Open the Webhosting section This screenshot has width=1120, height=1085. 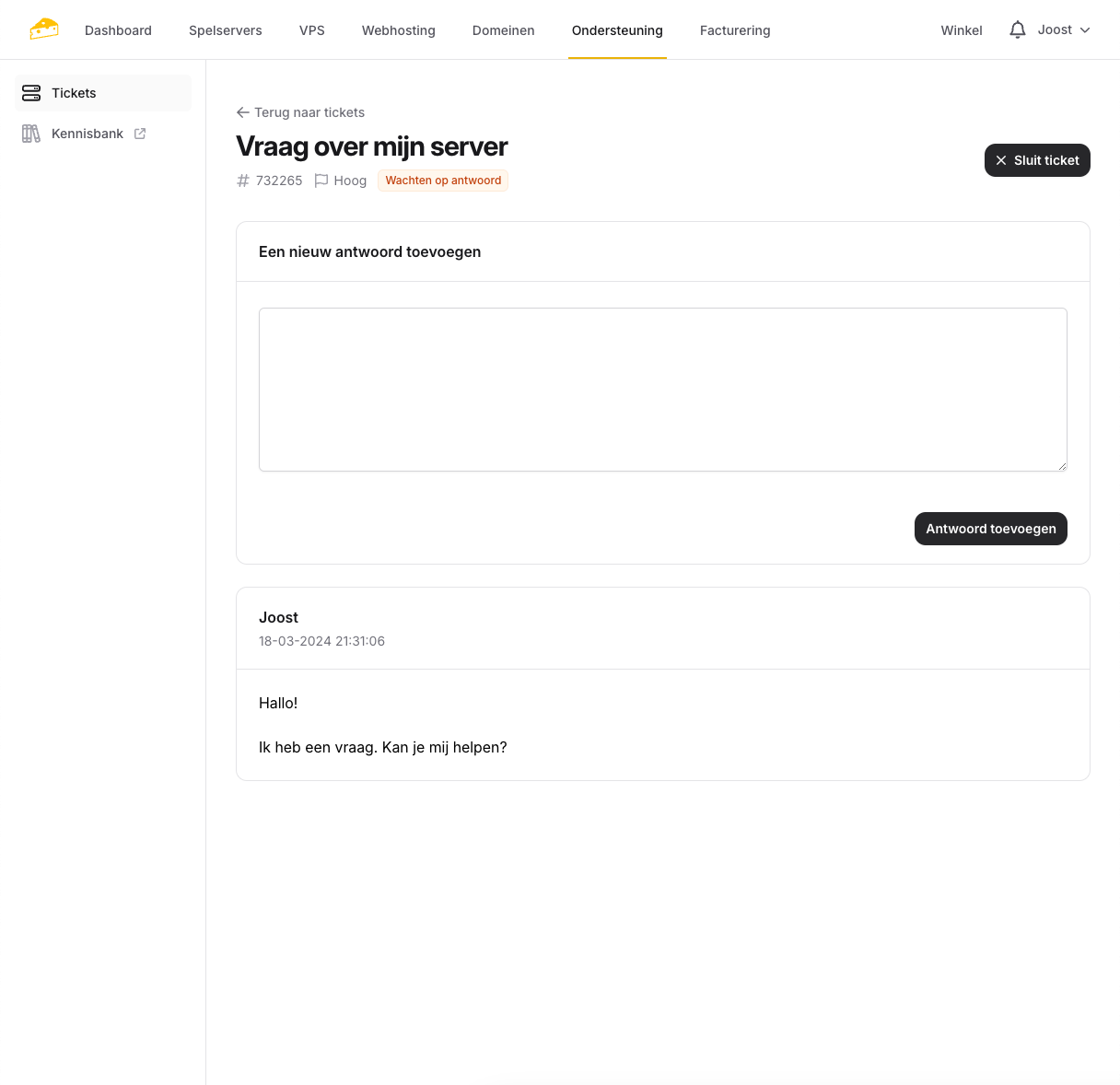pos(399,30)
